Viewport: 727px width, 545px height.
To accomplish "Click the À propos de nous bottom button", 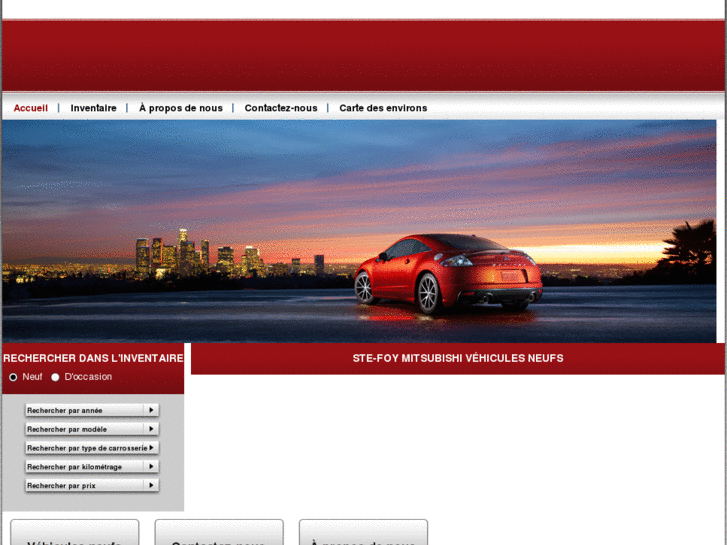I will 363,532.
